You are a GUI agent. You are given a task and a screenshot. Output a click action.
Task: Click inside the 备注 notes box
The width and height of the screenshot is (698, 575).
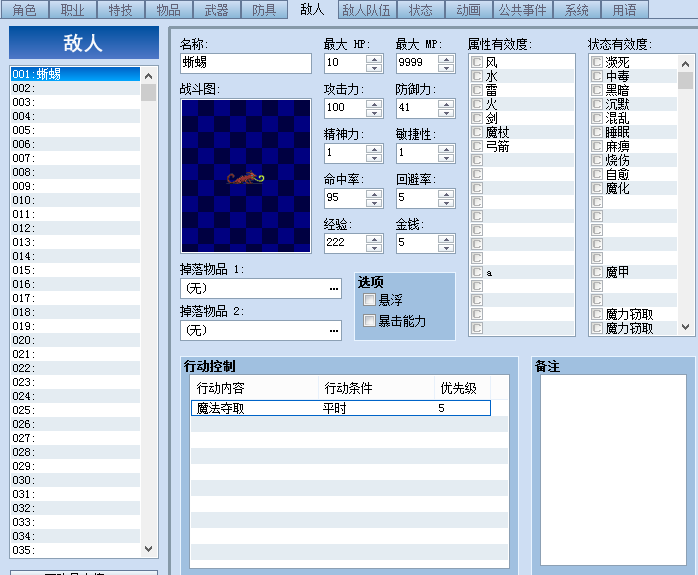pyautogui.click(x=613, y=470)
